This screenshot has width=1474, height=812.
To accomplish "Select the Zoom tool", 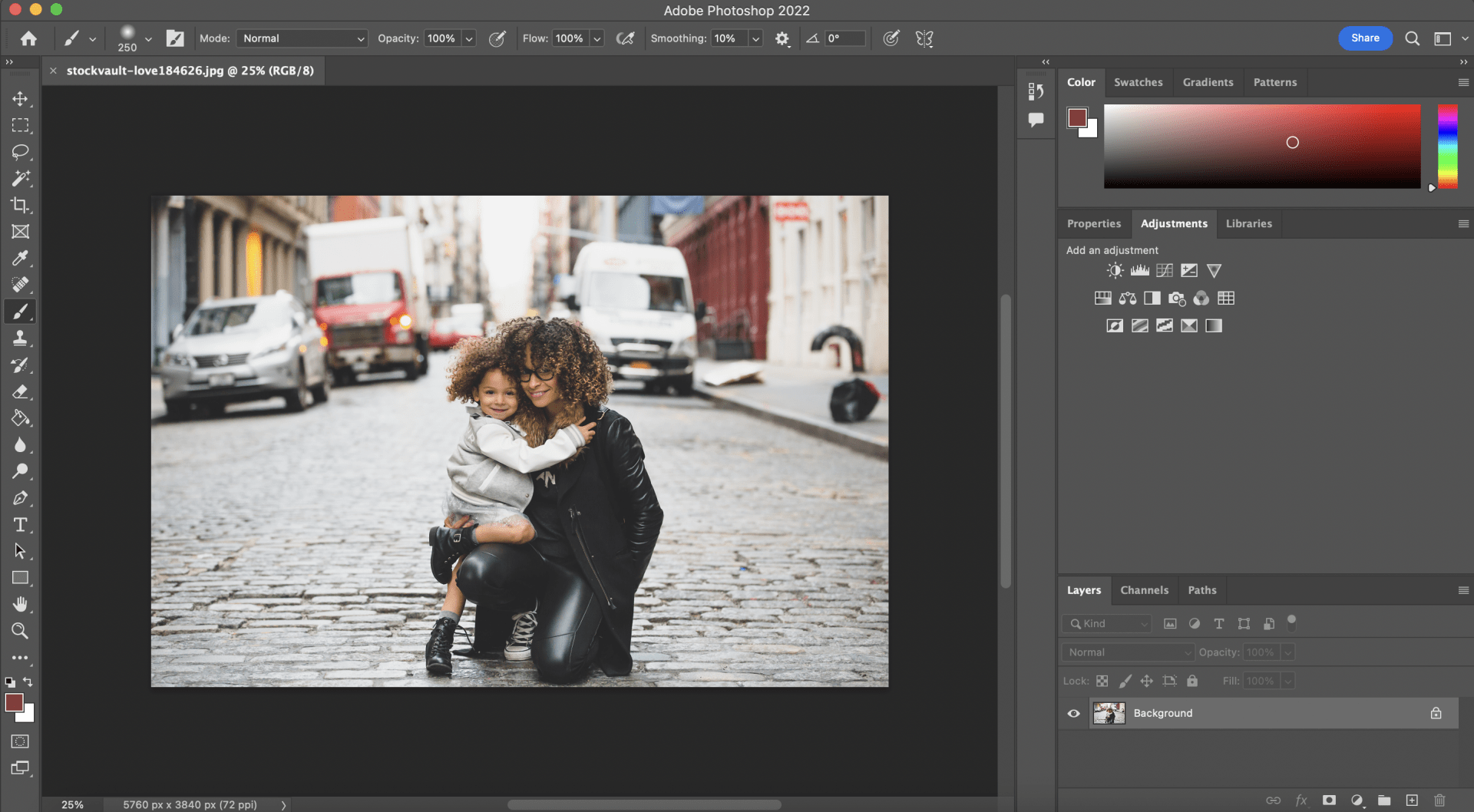I will [x=21, y=631].
